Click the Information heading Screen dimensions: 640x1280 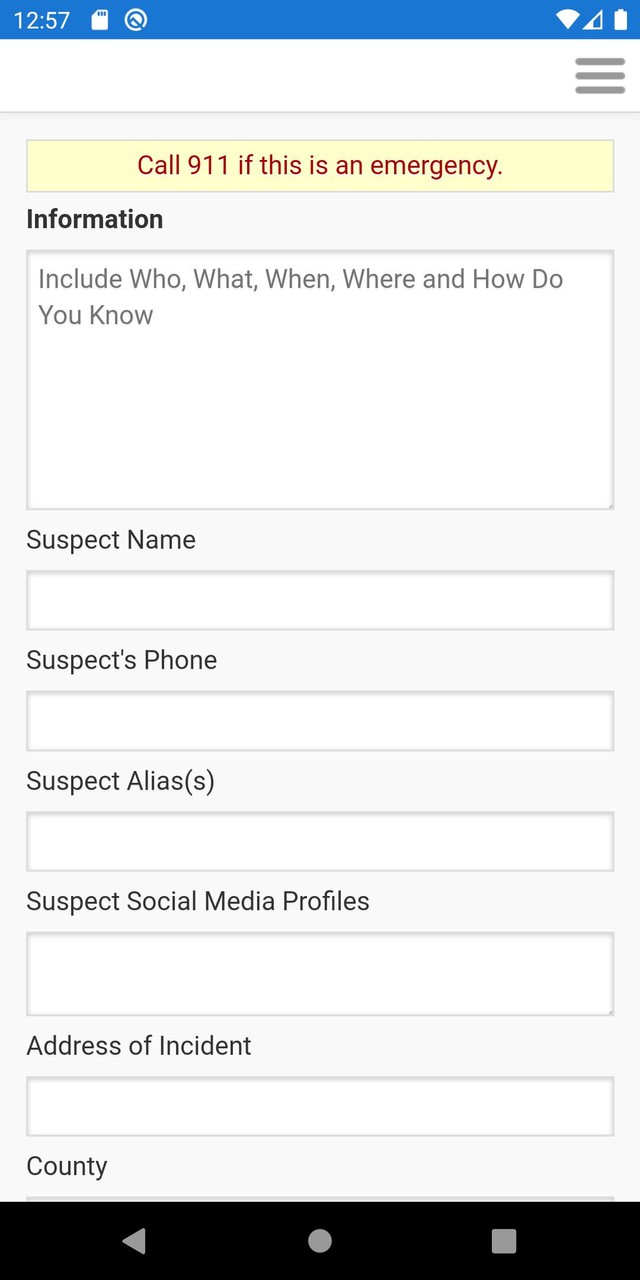(94, 219)
